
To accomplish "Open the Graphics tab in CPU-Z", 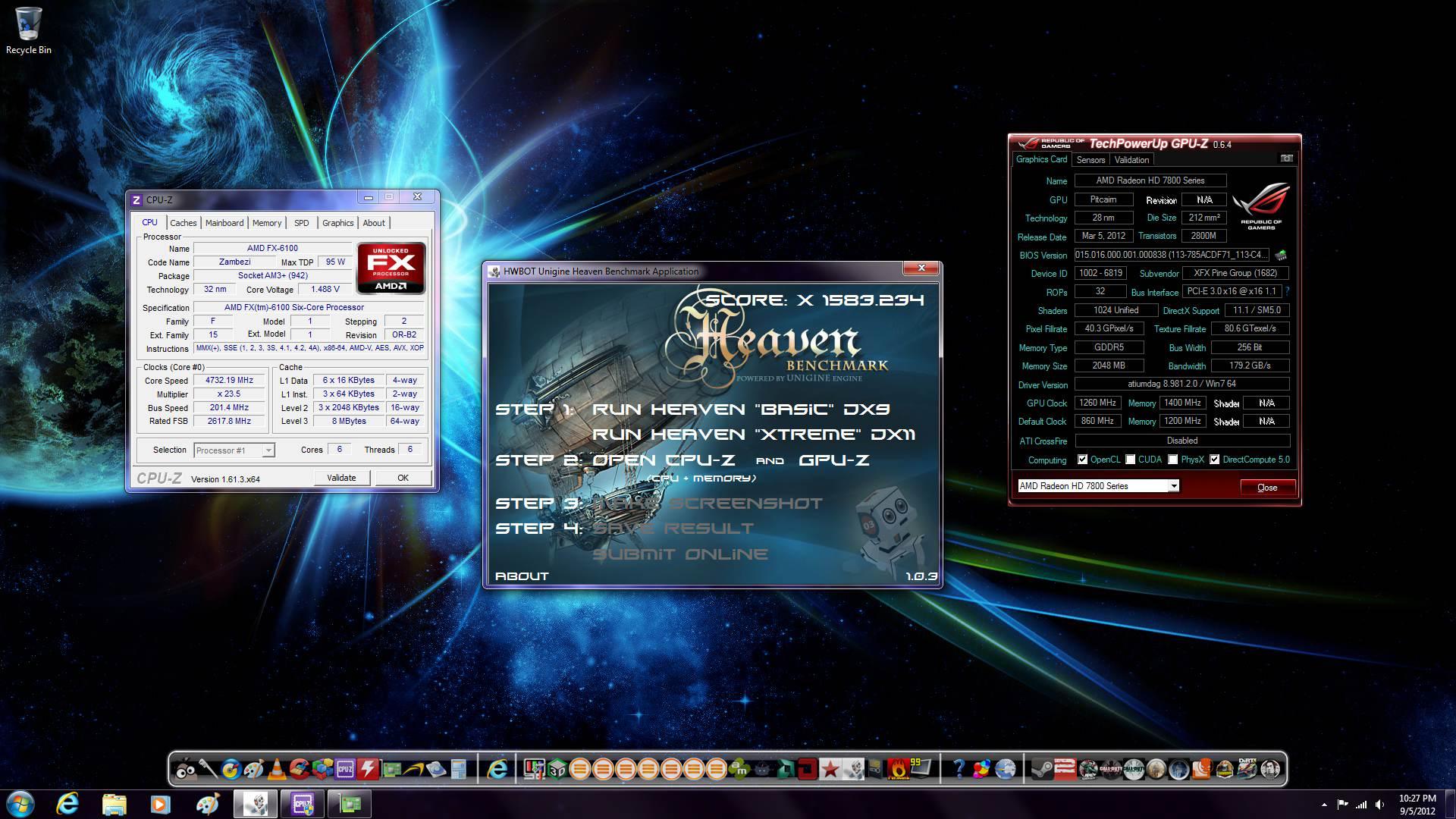I will tap(338, 223).
